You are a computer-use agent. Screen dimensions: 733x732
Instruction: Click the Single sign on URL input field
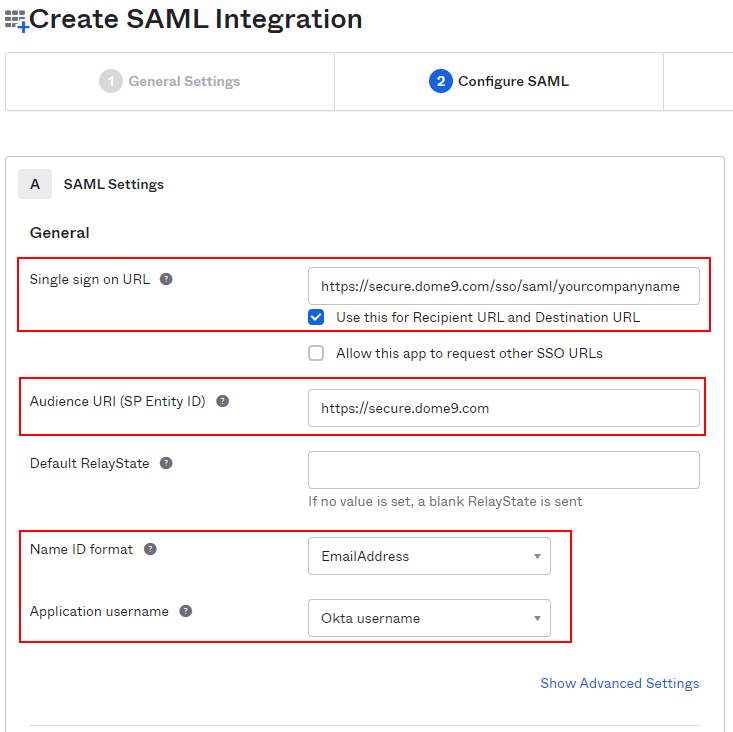(x=503, y=286)
